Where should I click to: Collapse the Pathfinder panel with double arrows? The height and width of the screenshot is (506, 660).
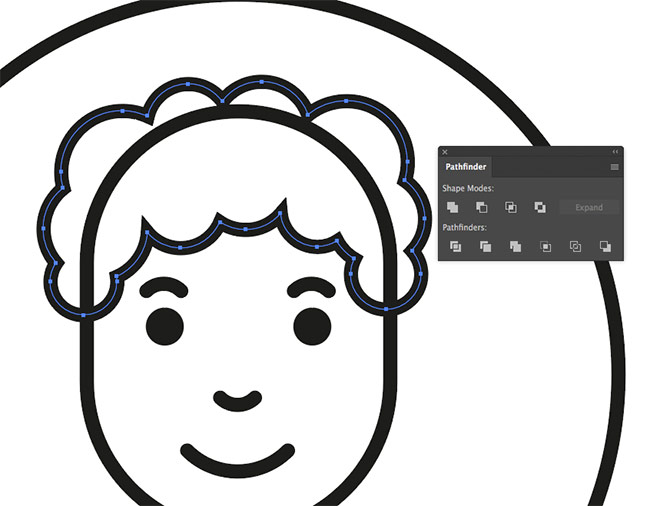tap(615, 152)
